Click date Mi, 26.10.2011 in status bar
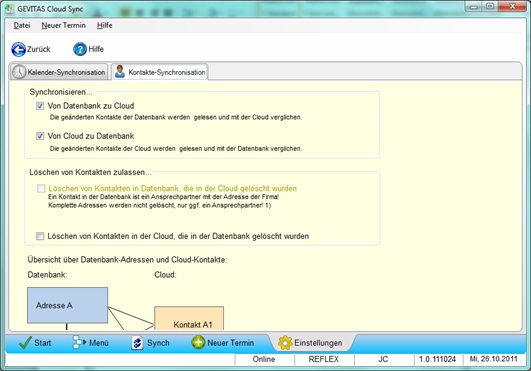Image resolution: width=531 pixels, height=371 pixels. 493,359
